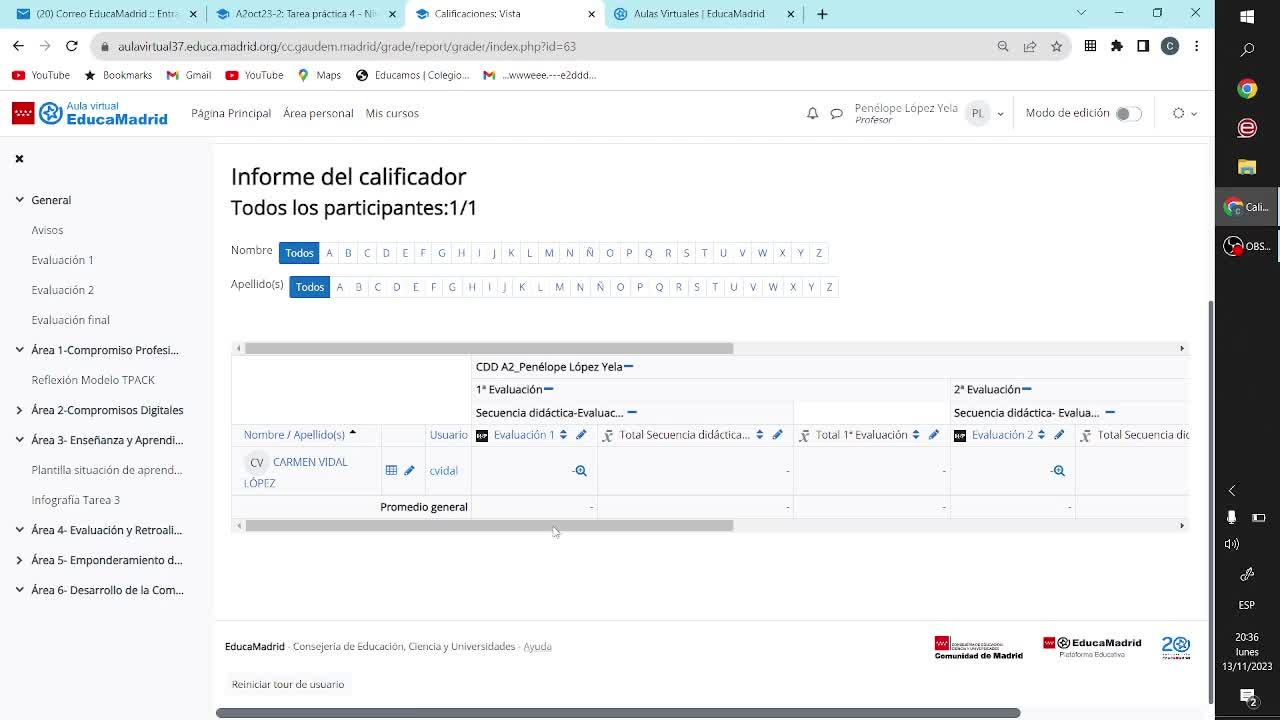The height and width of the screenshot is (720, 1280).
Task: Sort by the Evaluación 2 column
Action: (x=1041, y=435)
